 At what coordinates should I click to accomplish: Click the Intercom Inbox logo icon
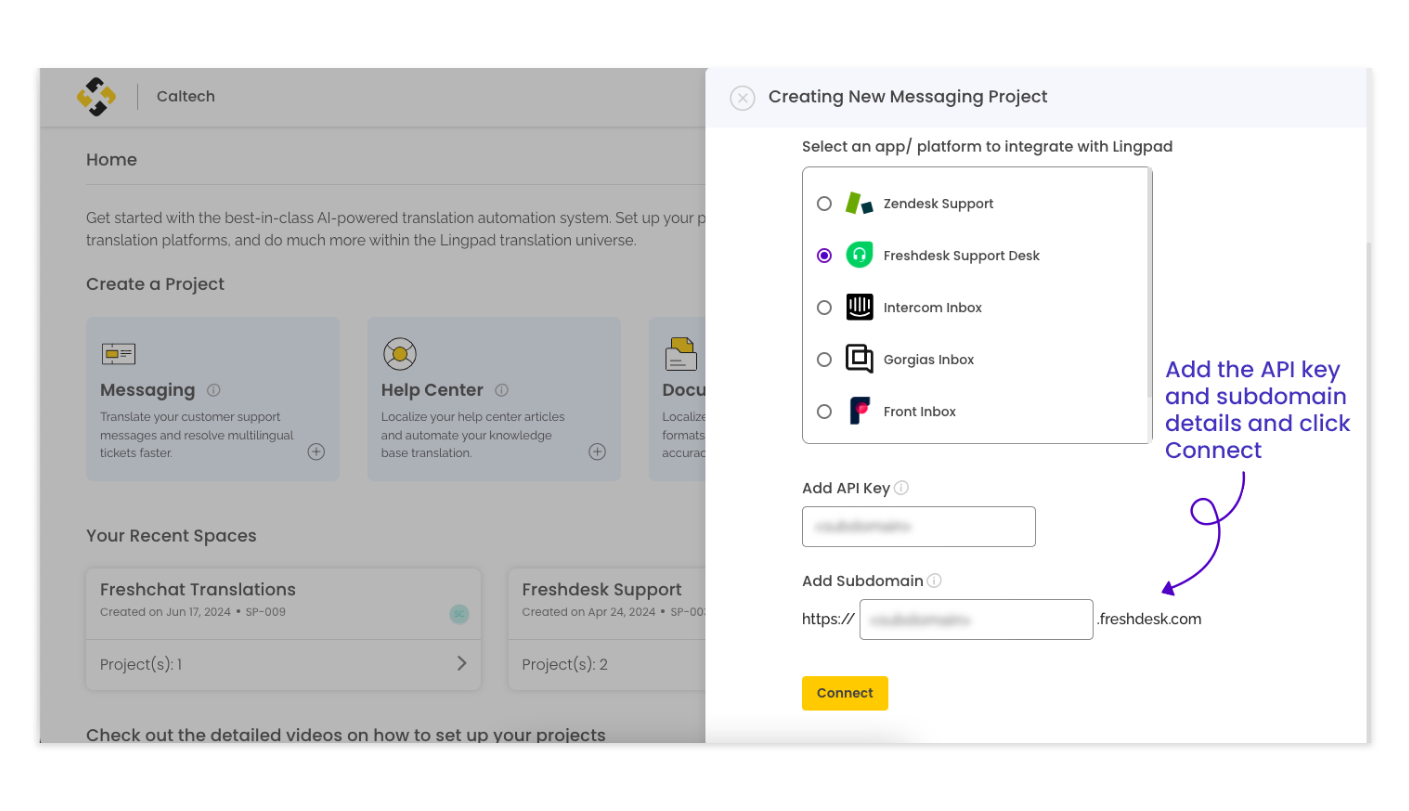[x=859, y=308]
